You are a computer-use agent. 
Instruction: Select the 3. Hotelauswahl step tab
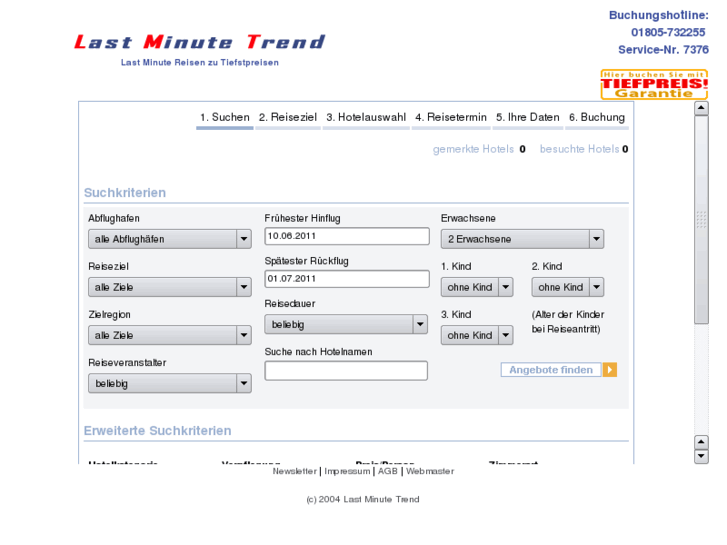point(366,117)
